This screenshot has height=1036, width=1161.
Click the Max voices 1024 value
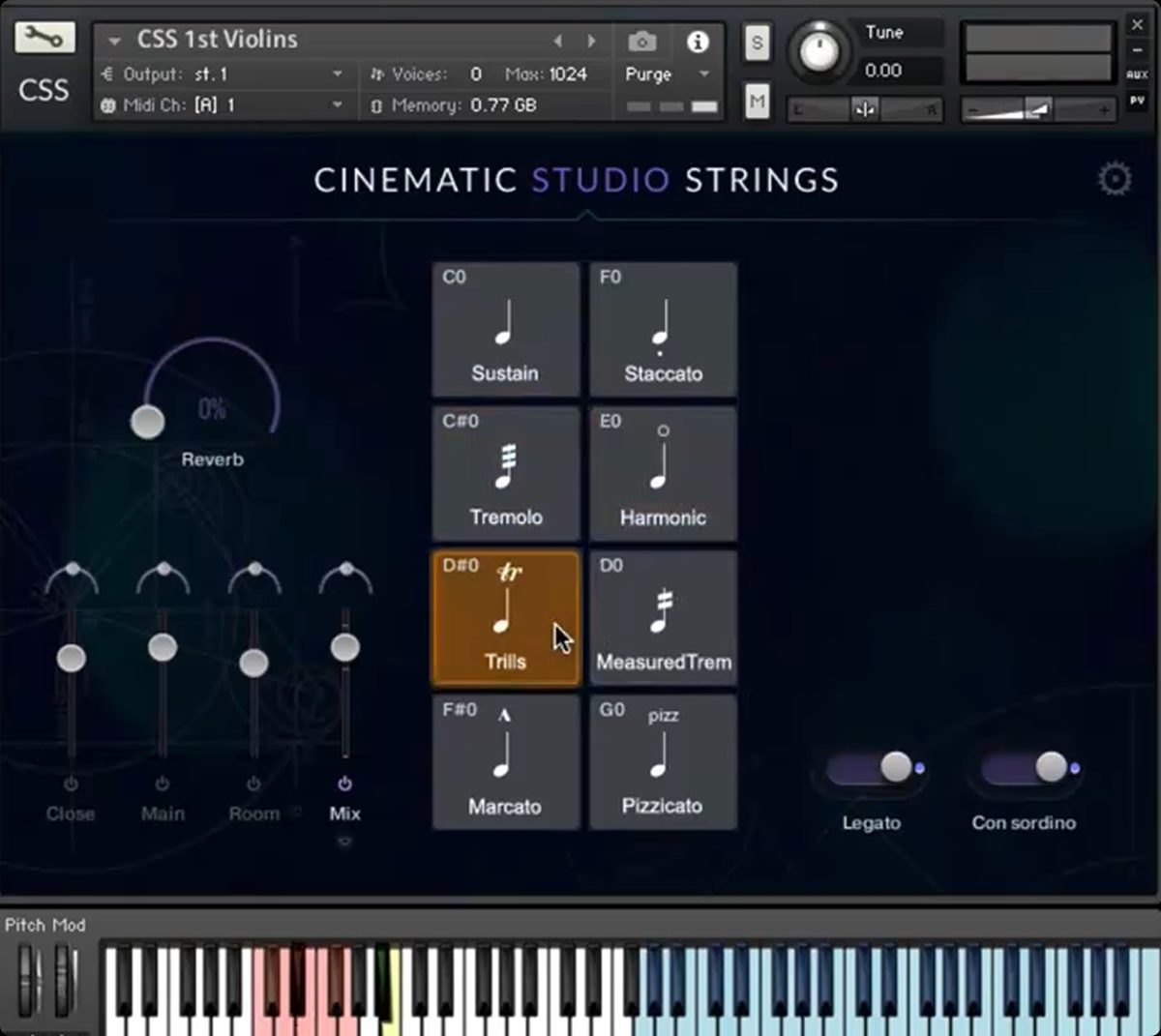(567, 74)
